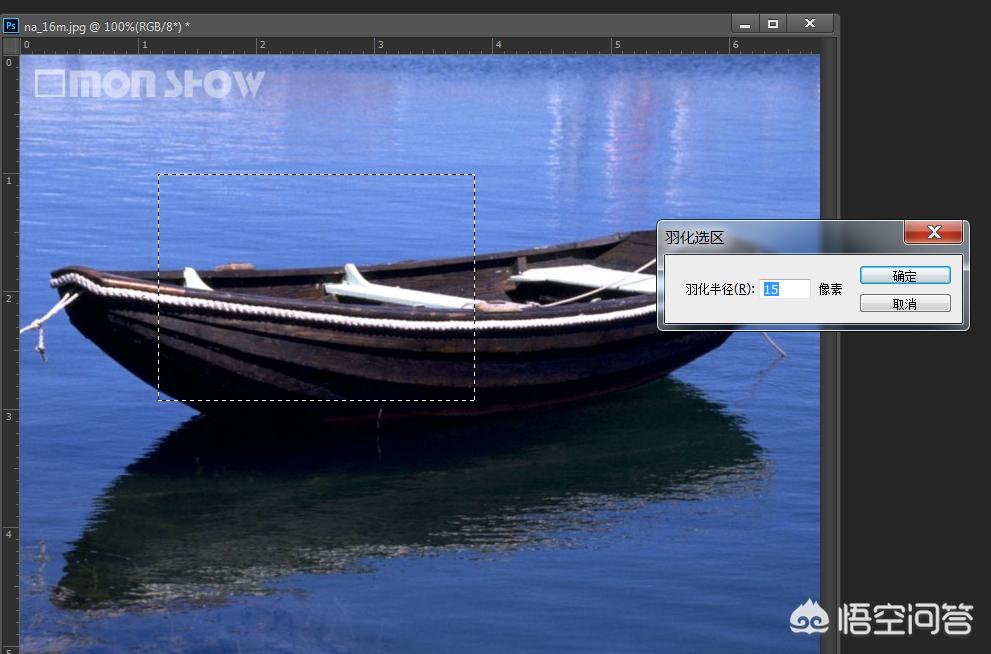Focus the 羽化半径 value input field
991x654 pixels.
[x=784, y=289]
